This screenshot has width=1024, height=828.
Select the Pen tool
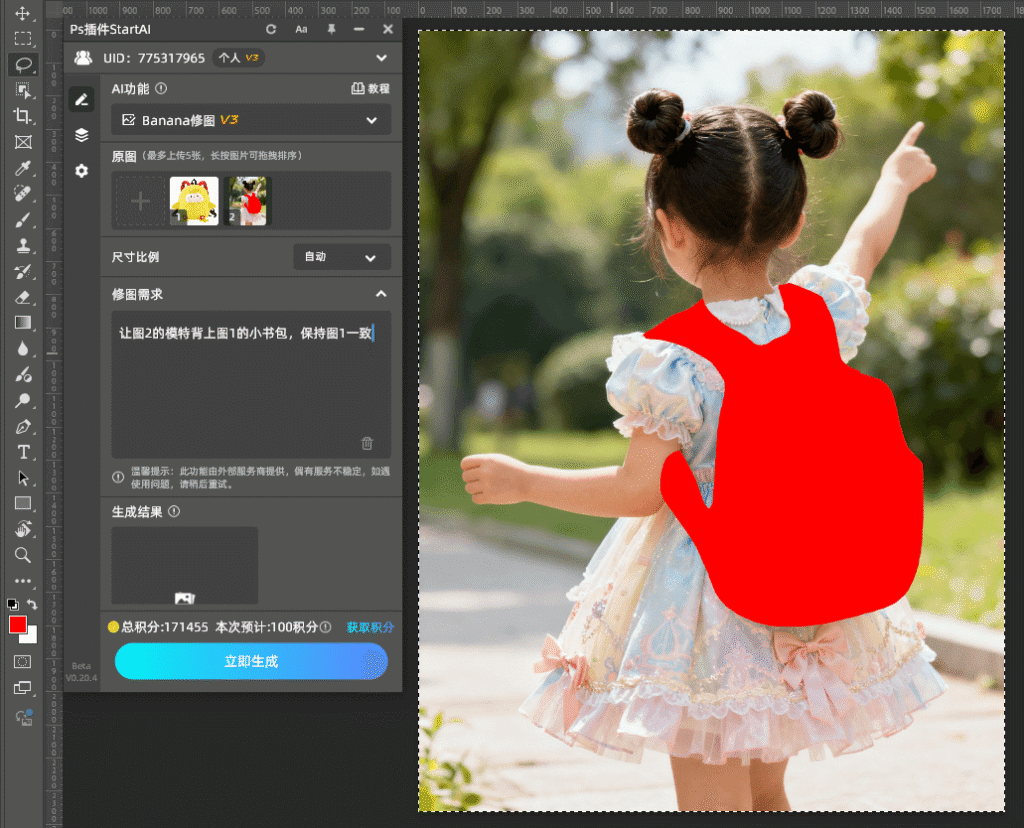coord(23,427)
